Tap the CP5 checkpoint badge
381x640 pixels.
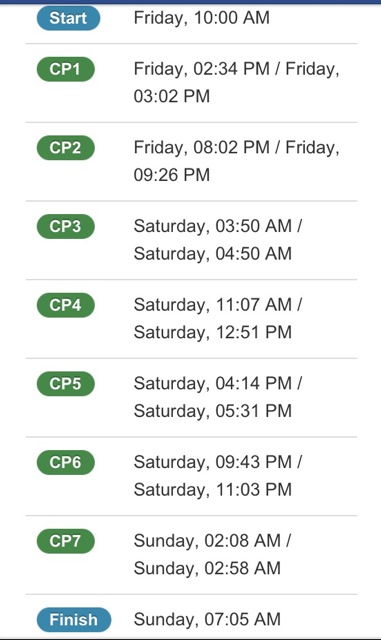tap(66, 384)
